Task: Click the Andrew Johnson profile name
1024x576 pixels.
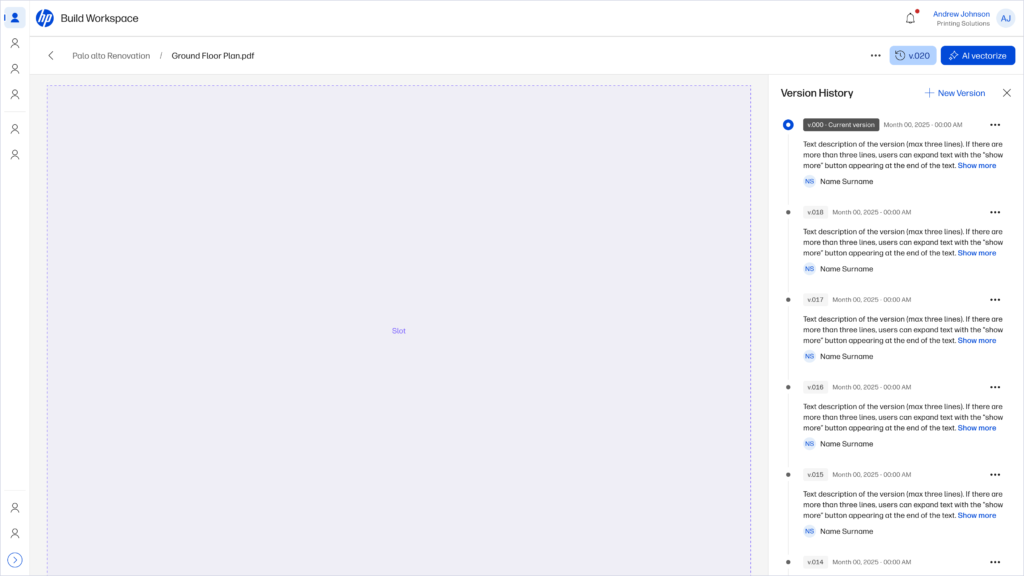Action: 960,14
